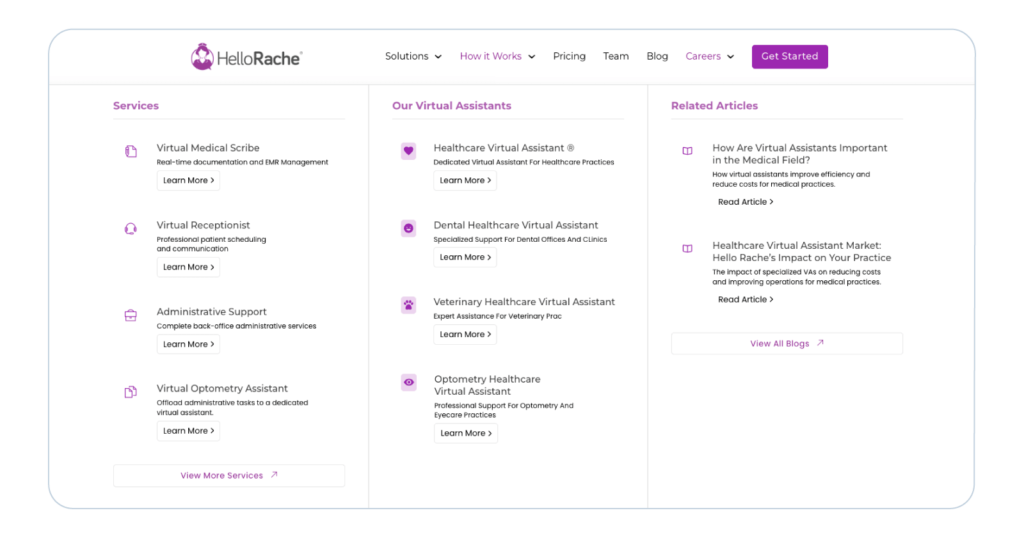Expand the How it Works chevron

coord(532,57)
